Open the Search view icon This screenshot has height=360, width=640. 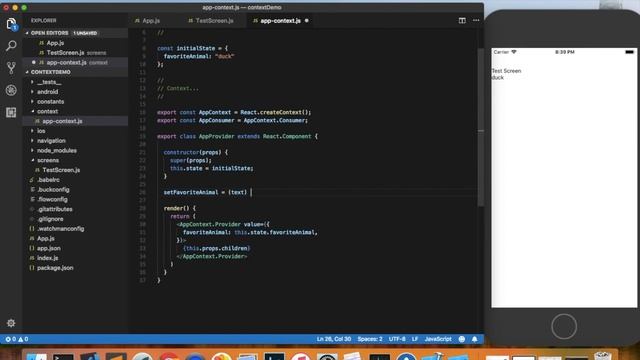pyautogui.click(x=11, y=46)
